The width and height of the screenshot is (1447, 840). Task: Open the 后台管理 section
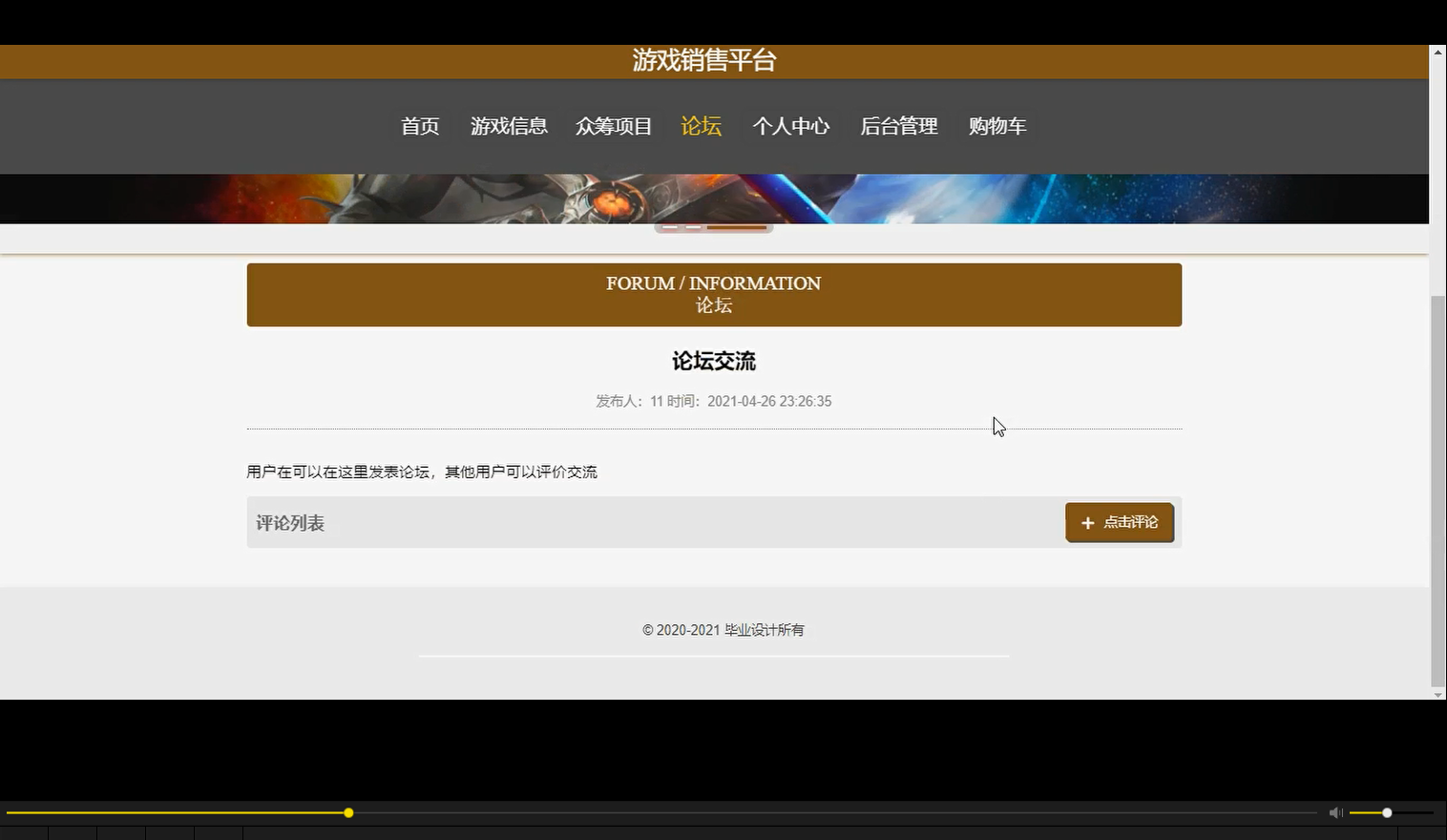898,126
